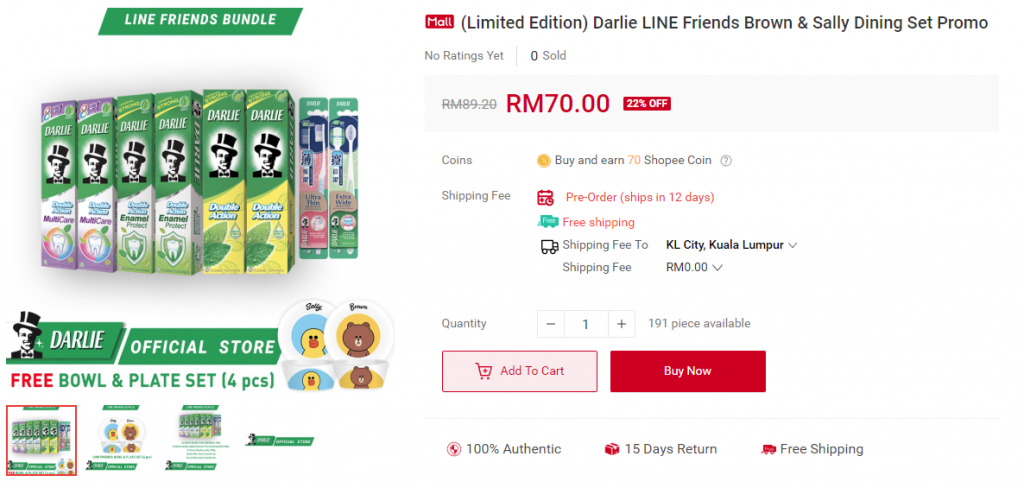Click the red Pre-Order calendar icon

[545, 197]
